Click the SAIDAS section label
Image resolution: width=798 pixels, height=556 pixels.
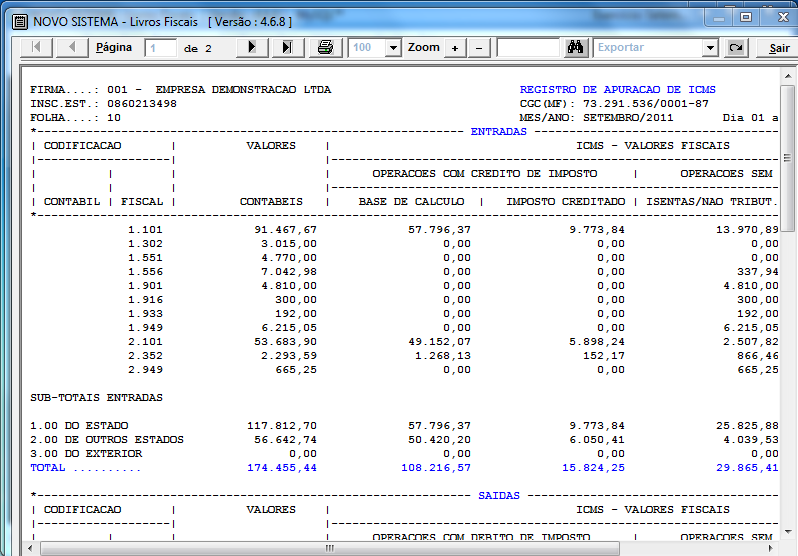498,495
